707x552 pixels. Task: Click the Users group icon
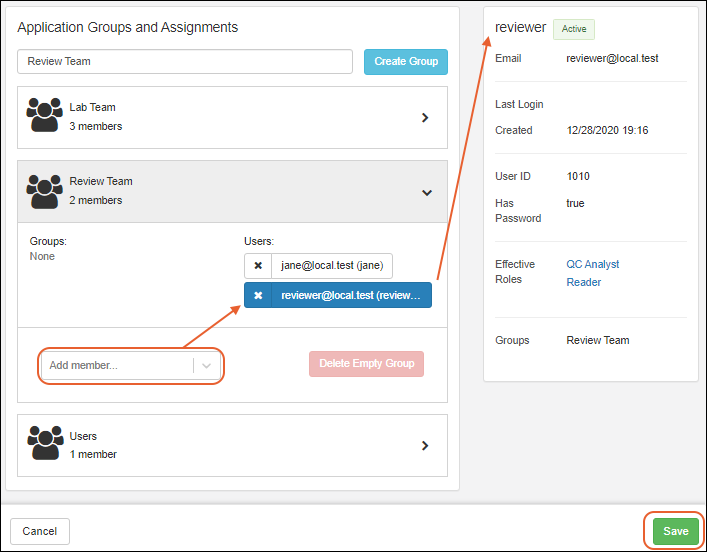pyautogui.click(x=44, y=445)
